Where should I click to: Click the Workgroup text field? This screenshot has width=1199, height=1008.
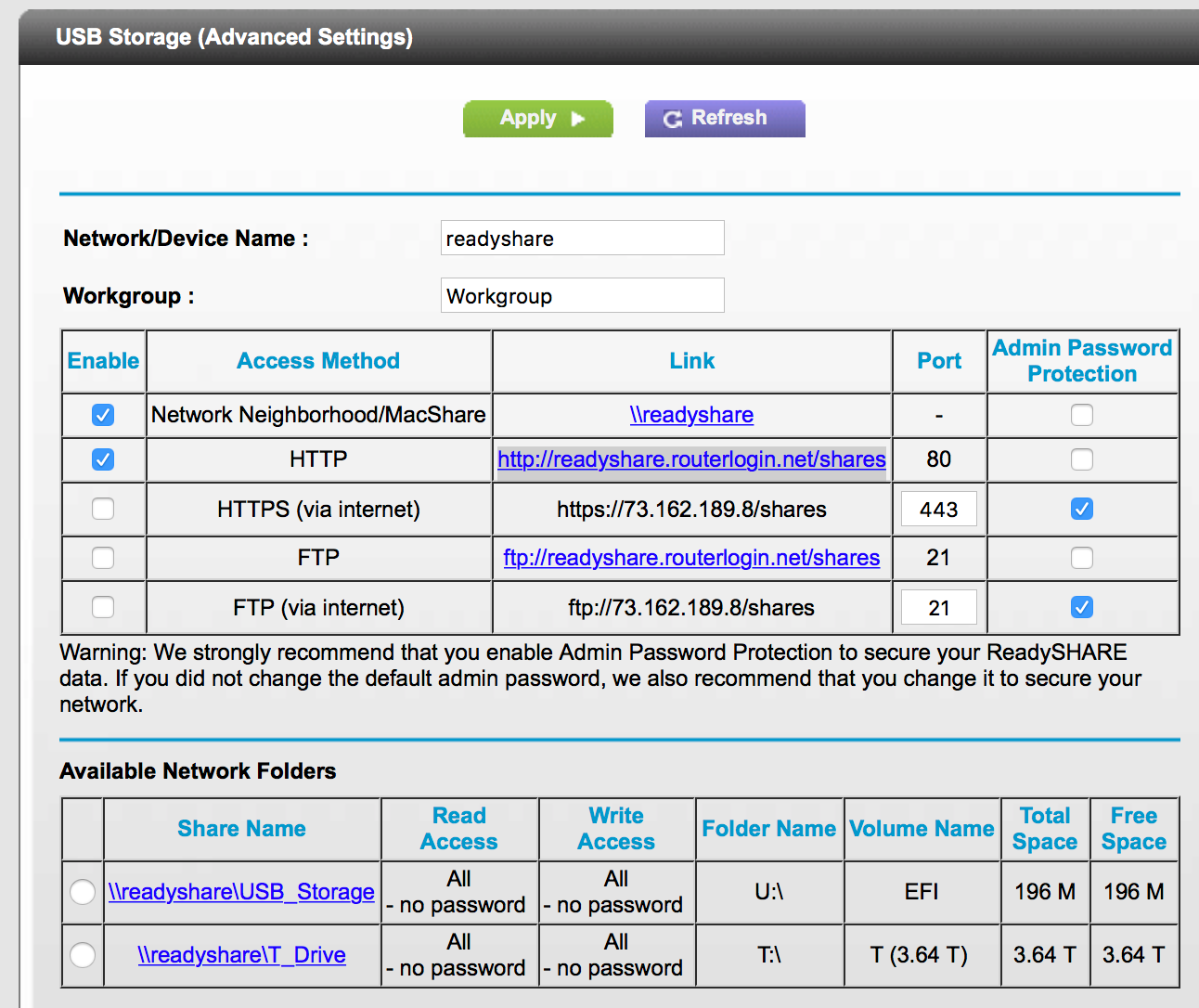coord(582,295)
